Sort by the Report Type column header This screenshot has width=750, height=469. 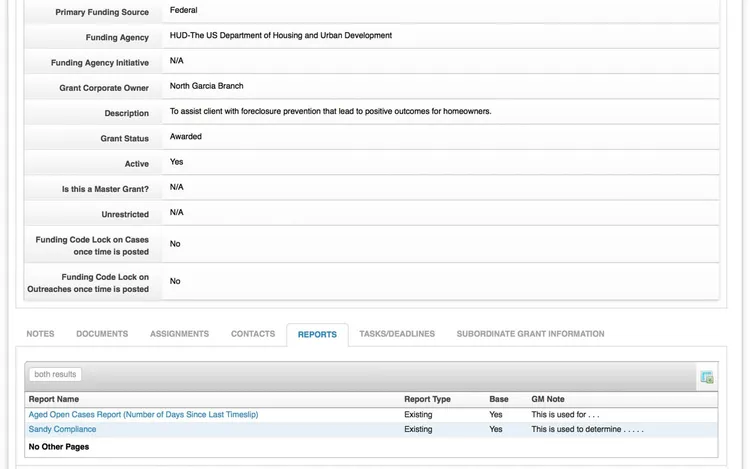pyautogui.click(x=427, y=399)
